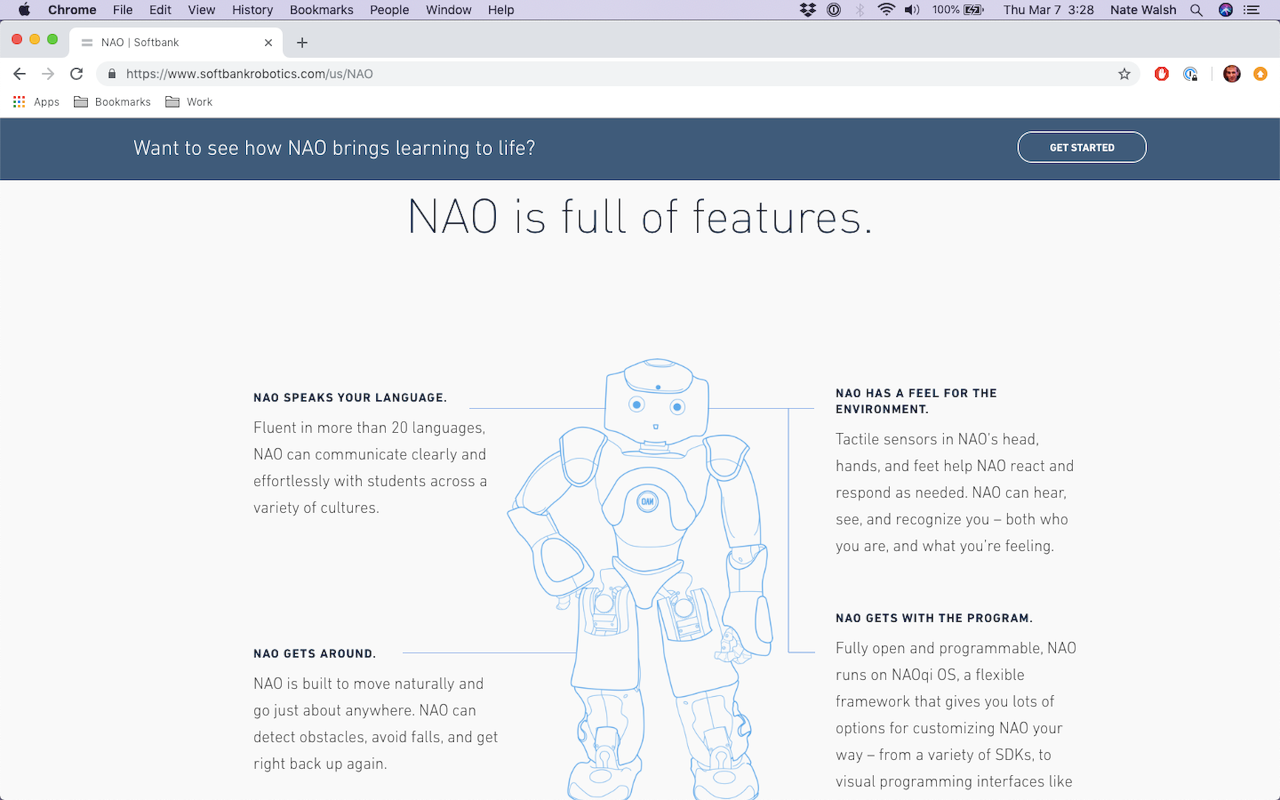Screen dimensions: 1280x800
Task: Click the 'NAO is full of features.' heading
Action: 640,217
